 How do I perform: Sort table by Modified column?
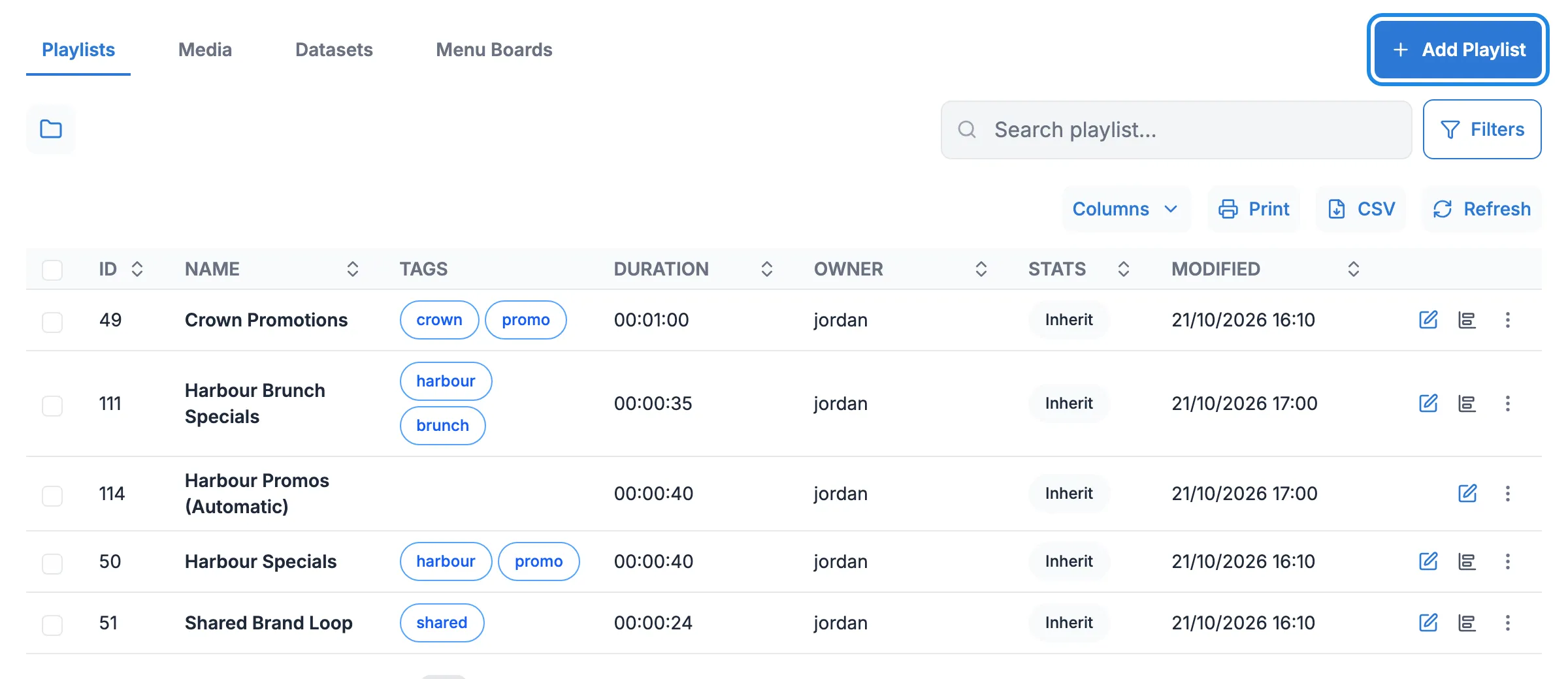[1354, 269]
